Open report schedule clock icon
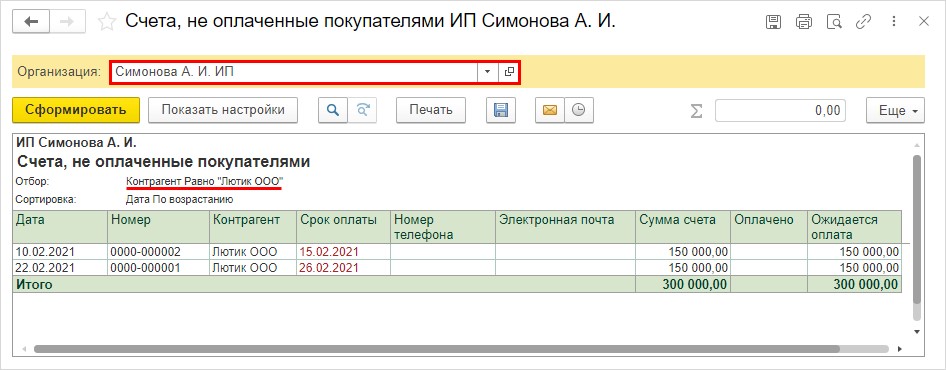This screenshot has height=370, width=946. (579, 110)
